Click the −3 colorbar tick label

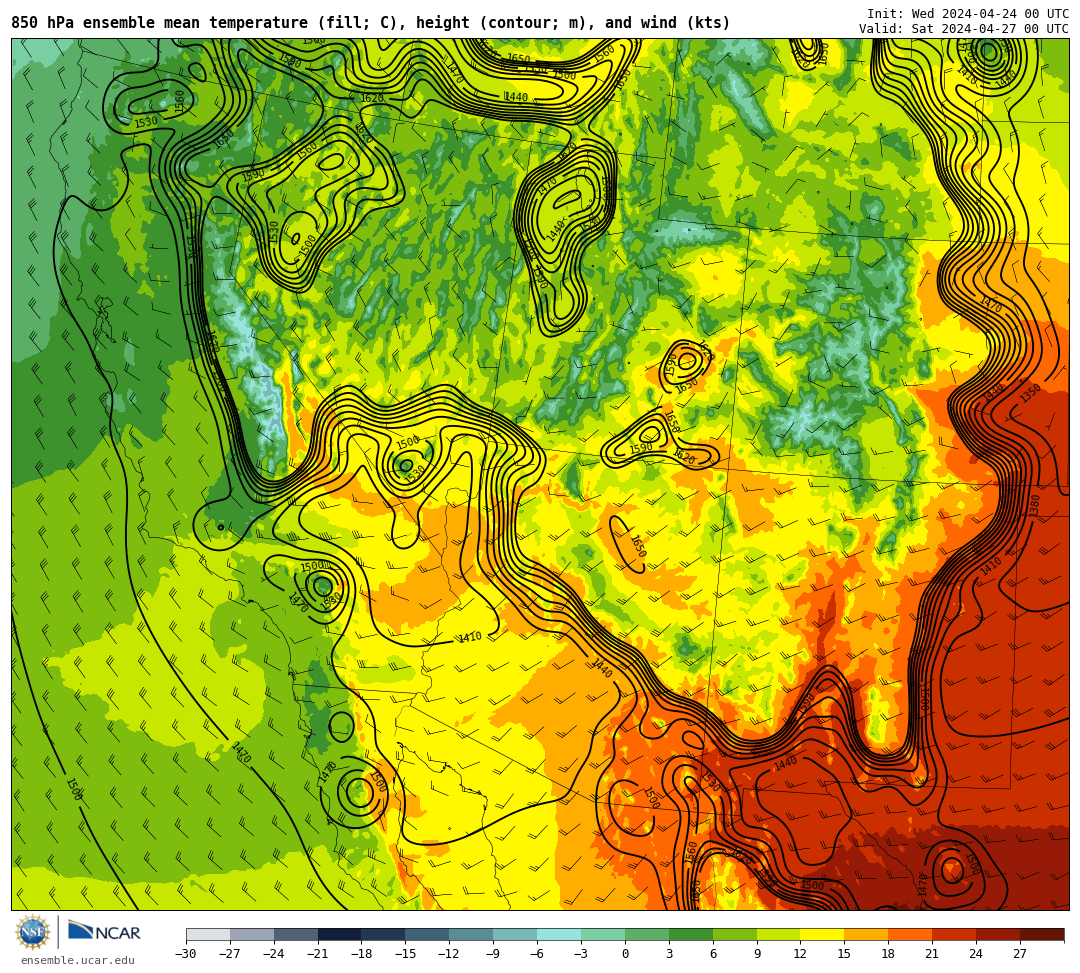click(581, 954)
